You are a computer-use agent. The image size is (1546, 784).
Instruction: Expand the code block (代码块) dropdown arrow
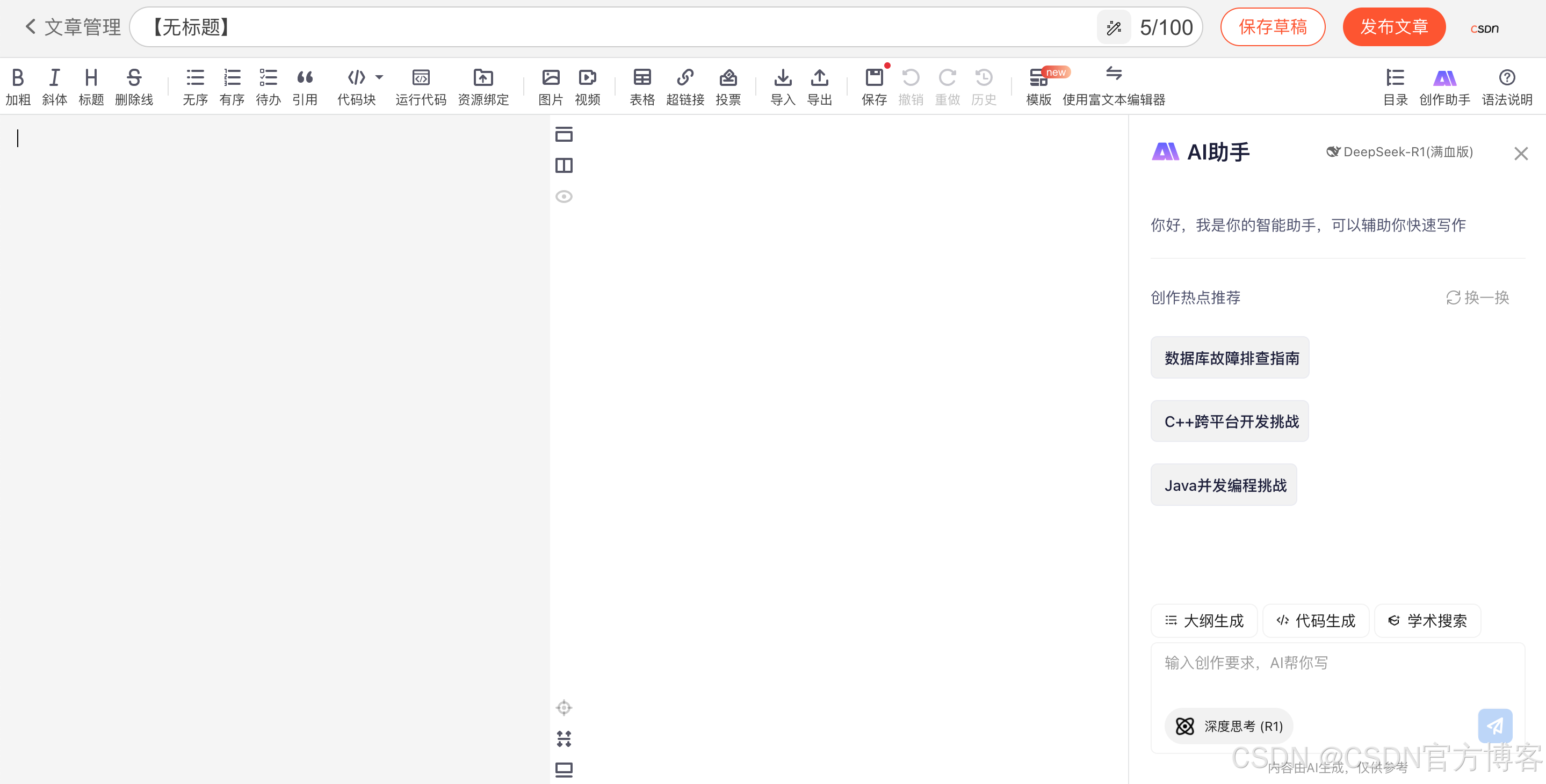379,77
